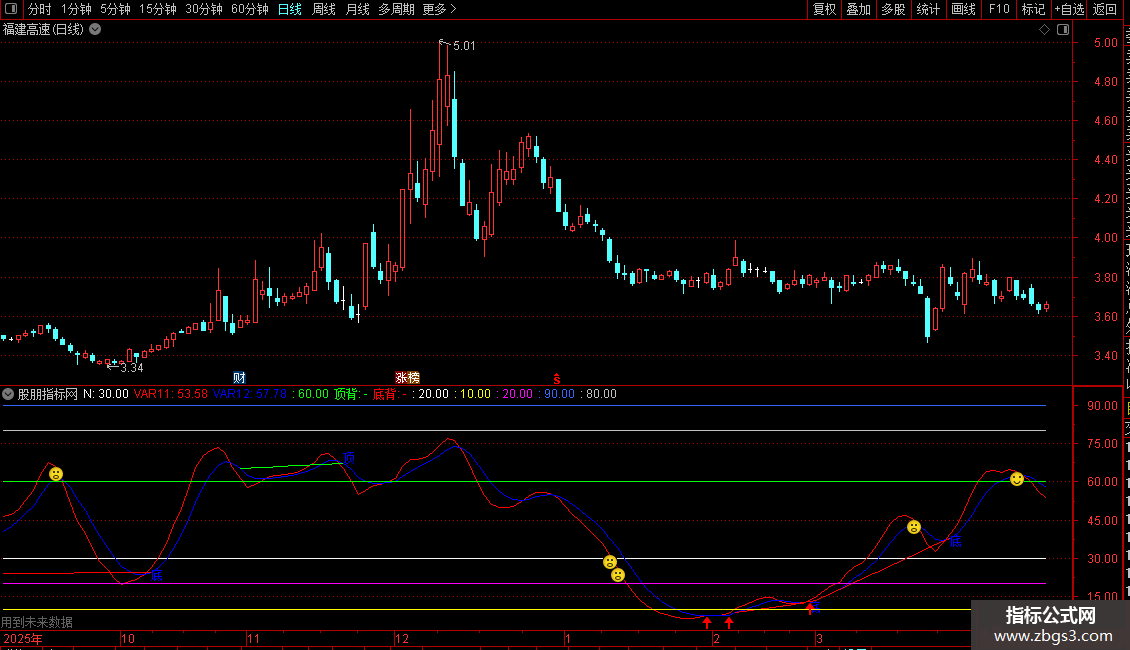Click the 涨榜 marker below the candlestick chart
This screenshot has width=1130, height=650.
(x=407, y=377)
